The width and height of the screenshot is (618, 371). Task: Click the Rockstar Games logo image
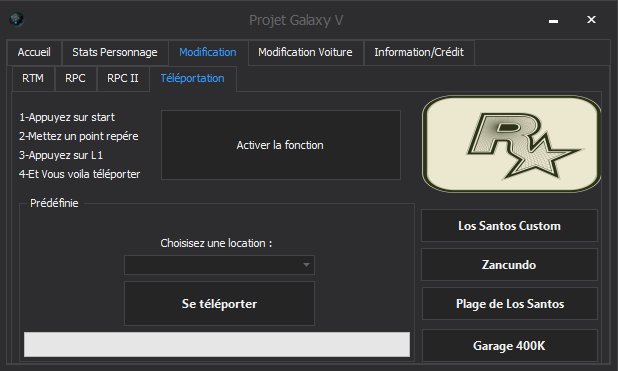coord(512,144)
